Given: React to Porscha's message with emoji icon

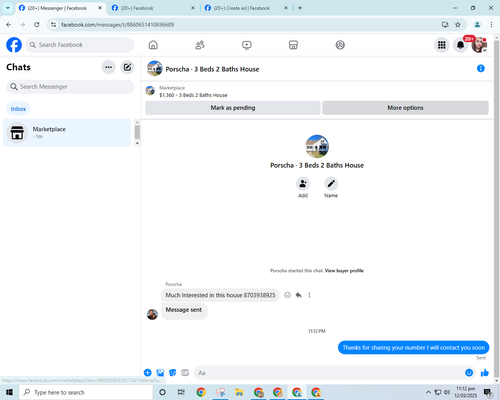Looking at the screenshot, I should click(x=287, y=295).
